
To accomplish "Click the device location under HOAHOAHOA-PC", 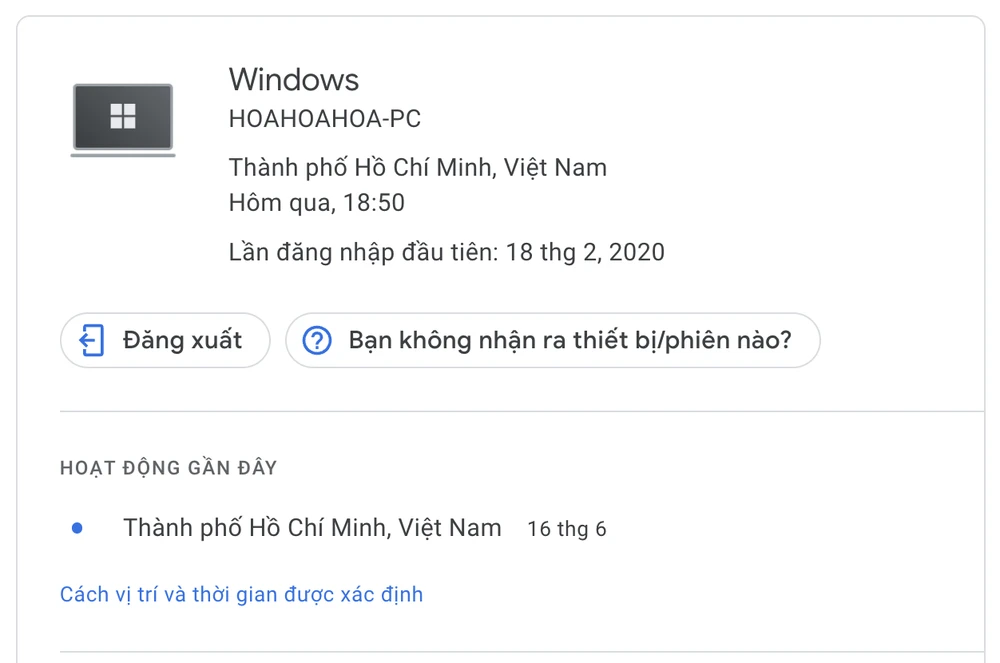I will pyautogui.click(x=417, y=167).
